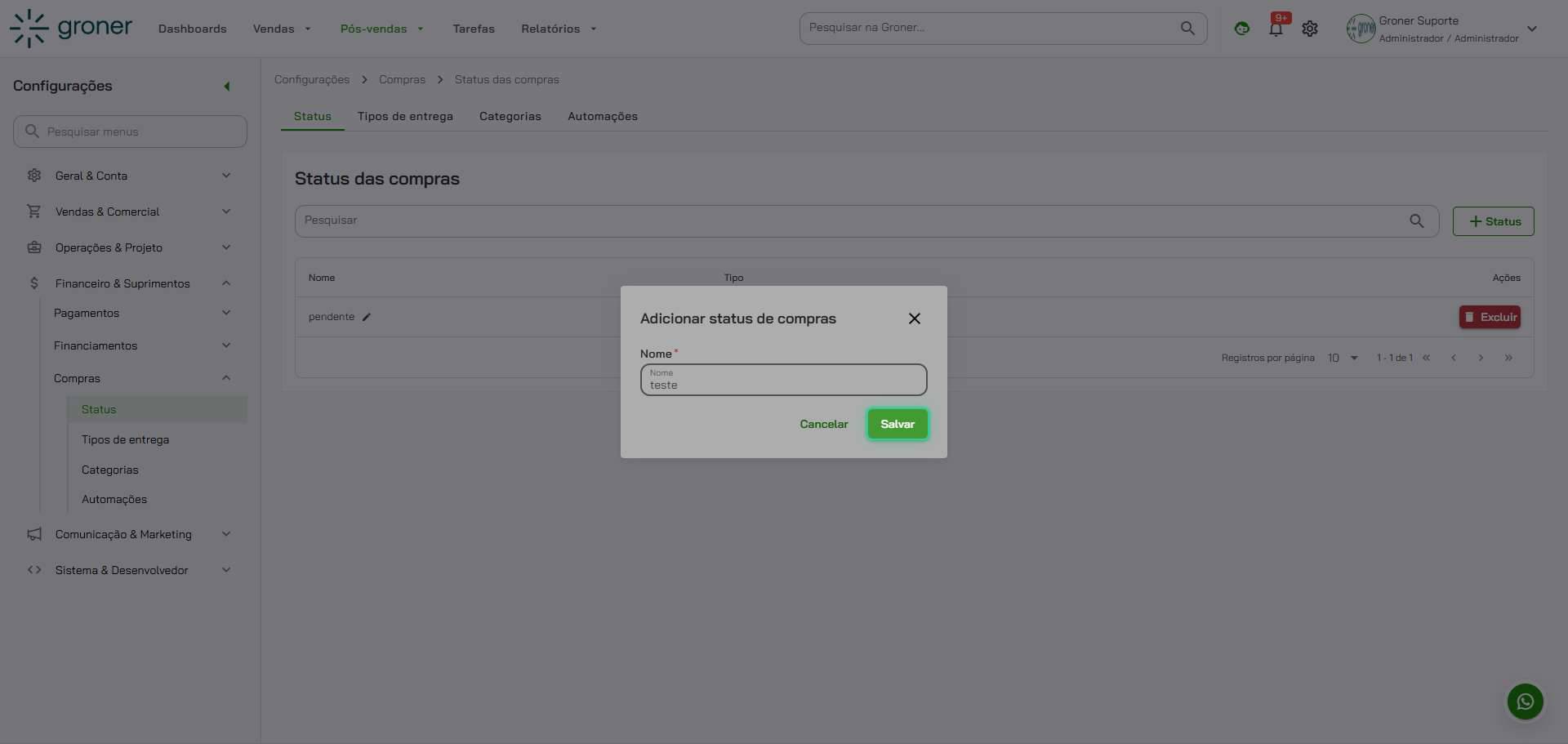The height and width of the screenshot is (744, 1568).
Task: Open the records per page dropdown
Action: pos(1342,358)
